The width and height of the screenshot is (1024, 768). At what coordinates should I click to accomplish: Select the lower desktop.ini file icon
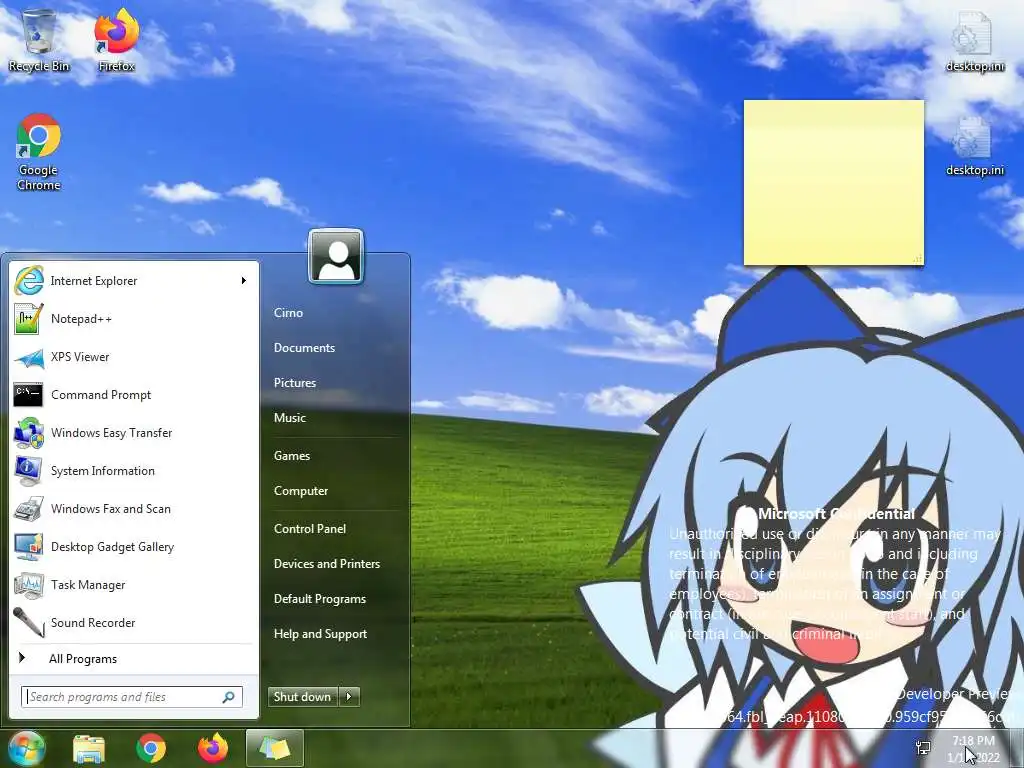pos(975,146)
